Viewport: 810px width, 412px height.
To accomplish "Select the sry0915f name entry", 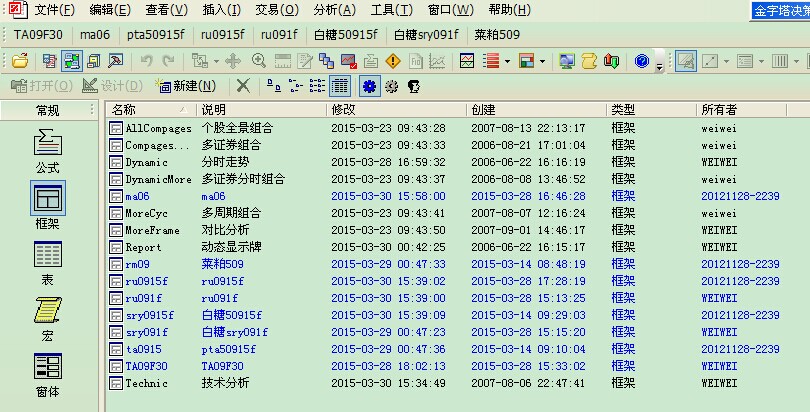I will (149, 315).
